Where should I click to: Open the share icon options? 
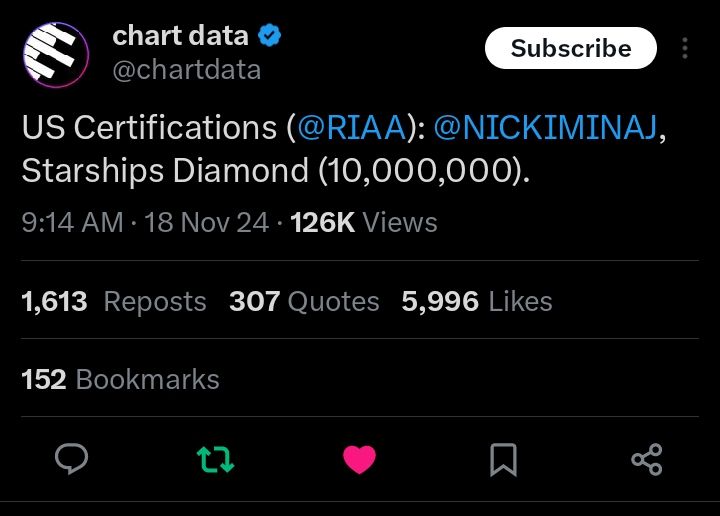(x=647, y=459)
